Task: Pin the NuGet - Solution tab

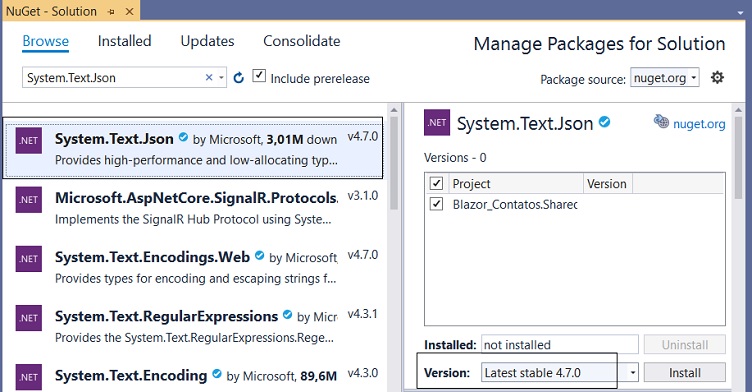Action: pyautogui.click(x=111, y=12)
